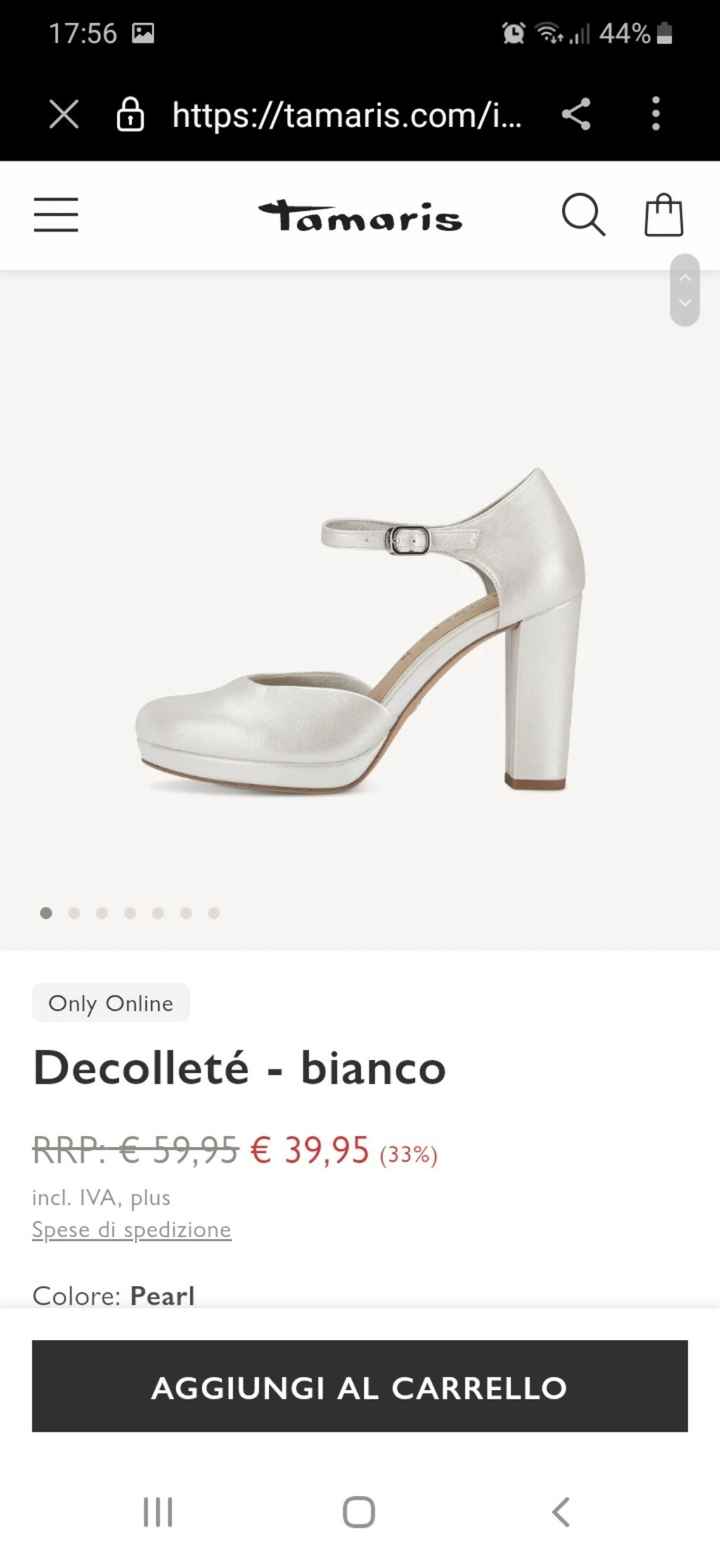Click Aggiungi al carrello button
Screen dimensions: 720x1560
(x=360, y=1386)
